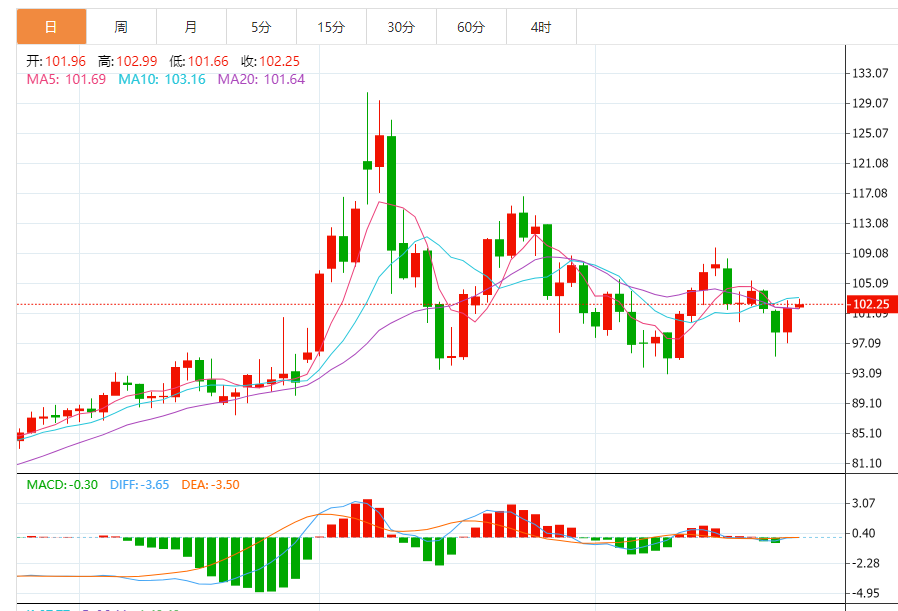Screen dimensions: 898x611
Task: Open the 4时 interval tab
Action: [541, 27]
